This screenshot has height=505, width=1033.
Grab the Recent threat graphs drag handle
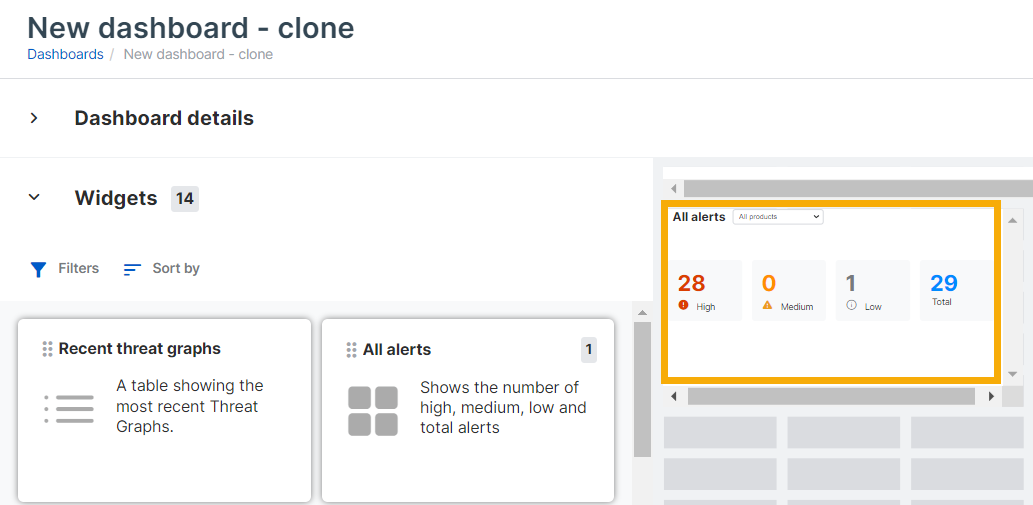click(47, 349)
